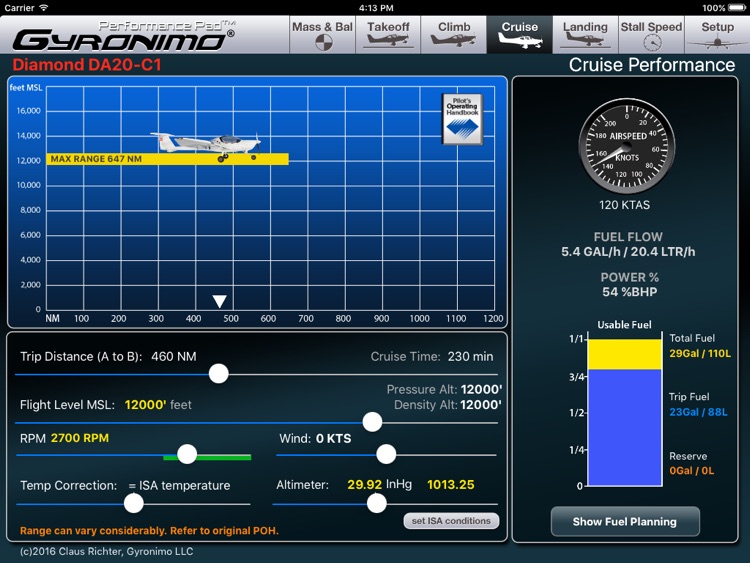Click the Wind slider handle
Image resolution: width=750 pixels, height=563 pixels.
[386, 454]
